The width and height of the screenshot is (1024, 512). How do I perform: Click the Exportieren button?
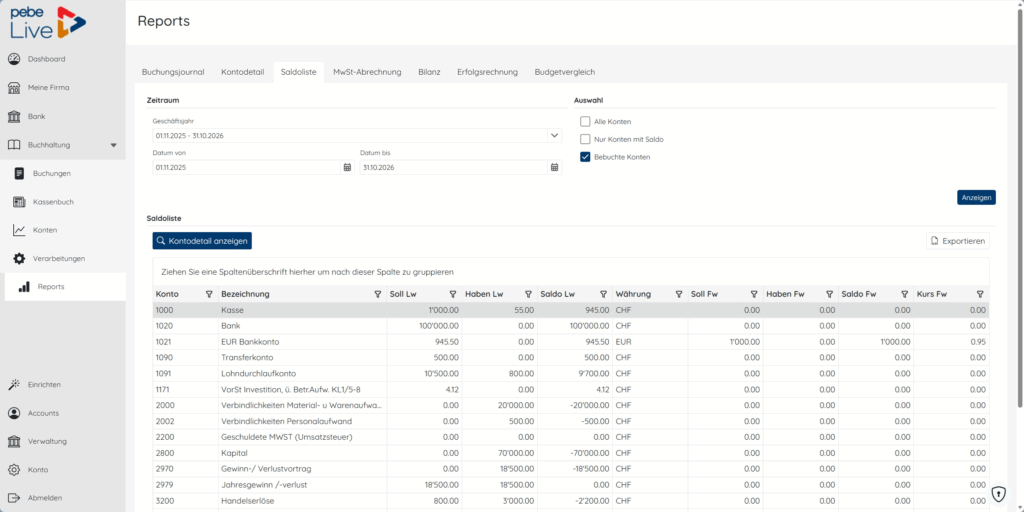point(957,241)
